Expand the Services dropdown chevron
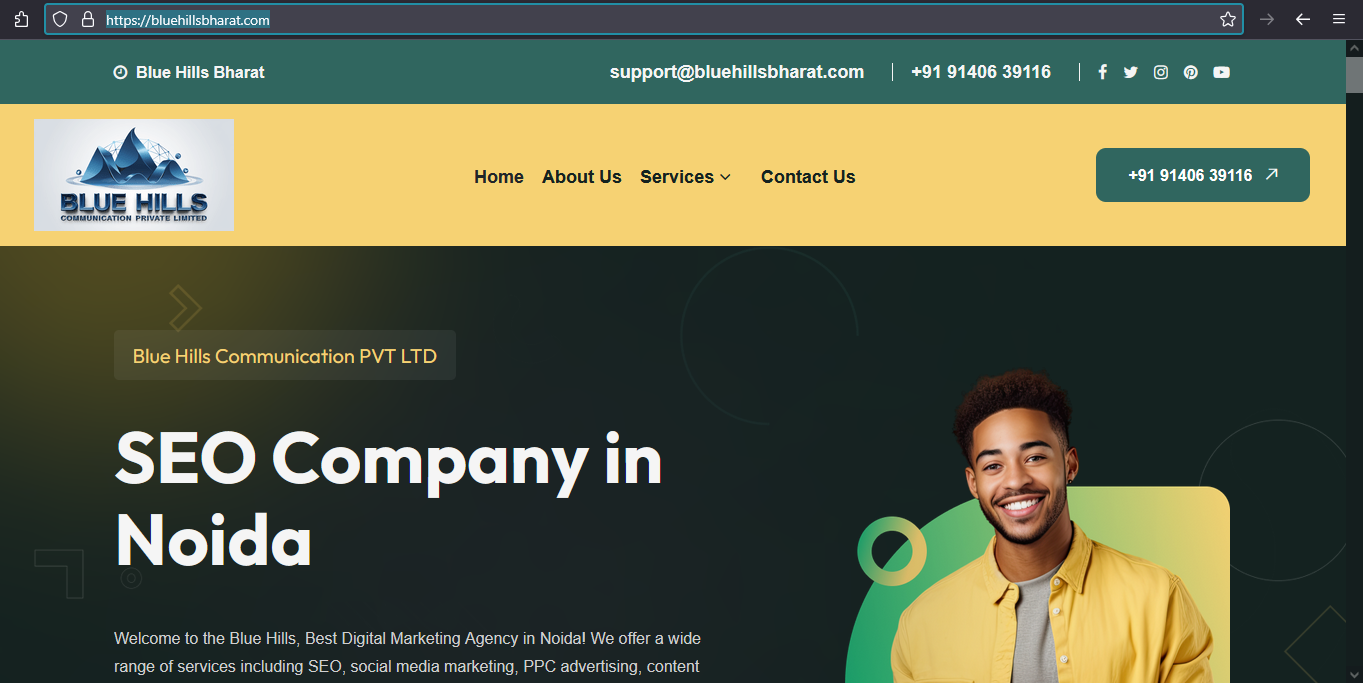Screen dimensions: 1363x683 coord(726,177)
